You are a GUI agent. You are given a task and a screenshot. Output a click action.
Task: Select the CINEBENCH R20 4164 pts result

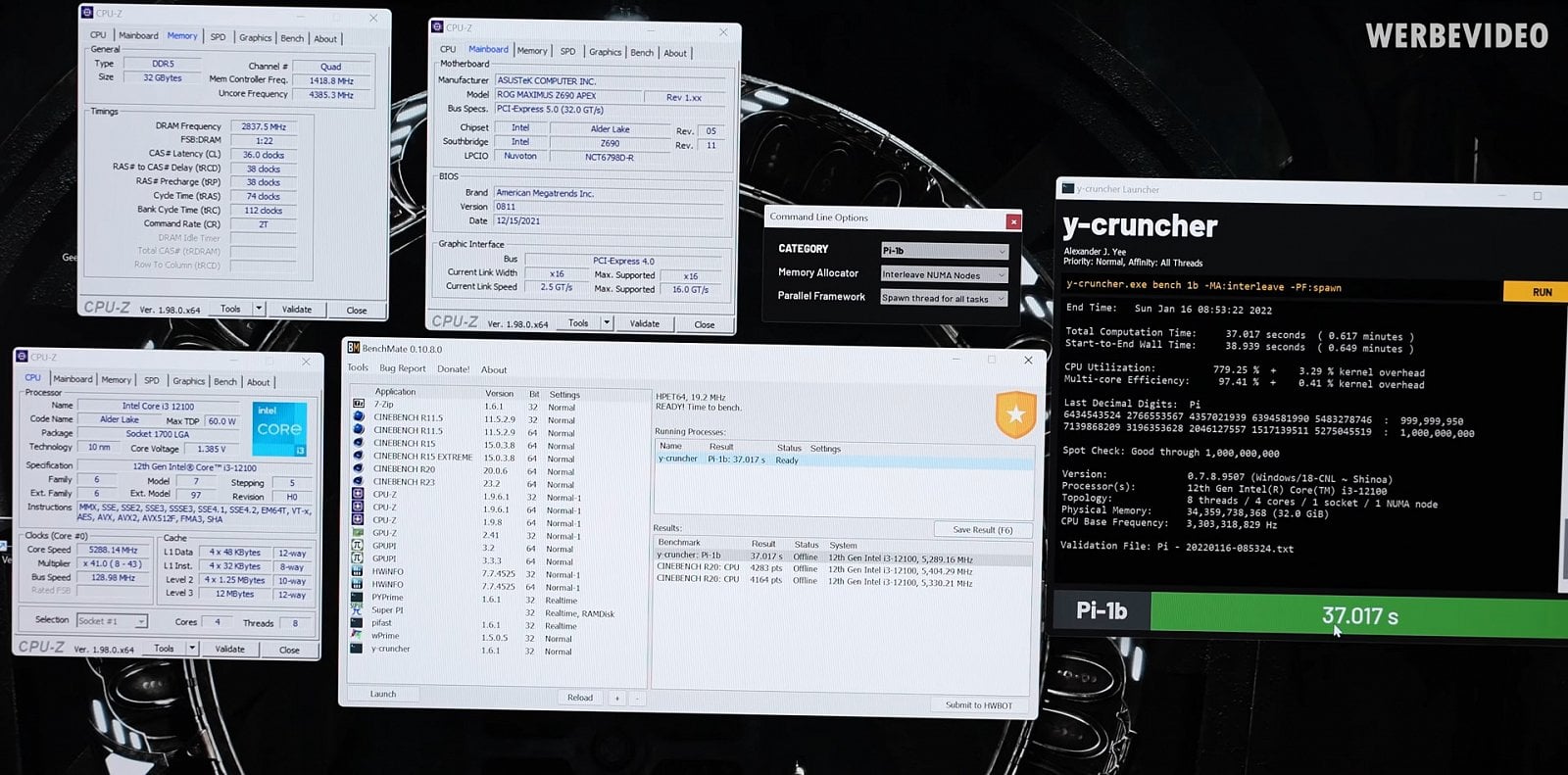click(844, 581)
